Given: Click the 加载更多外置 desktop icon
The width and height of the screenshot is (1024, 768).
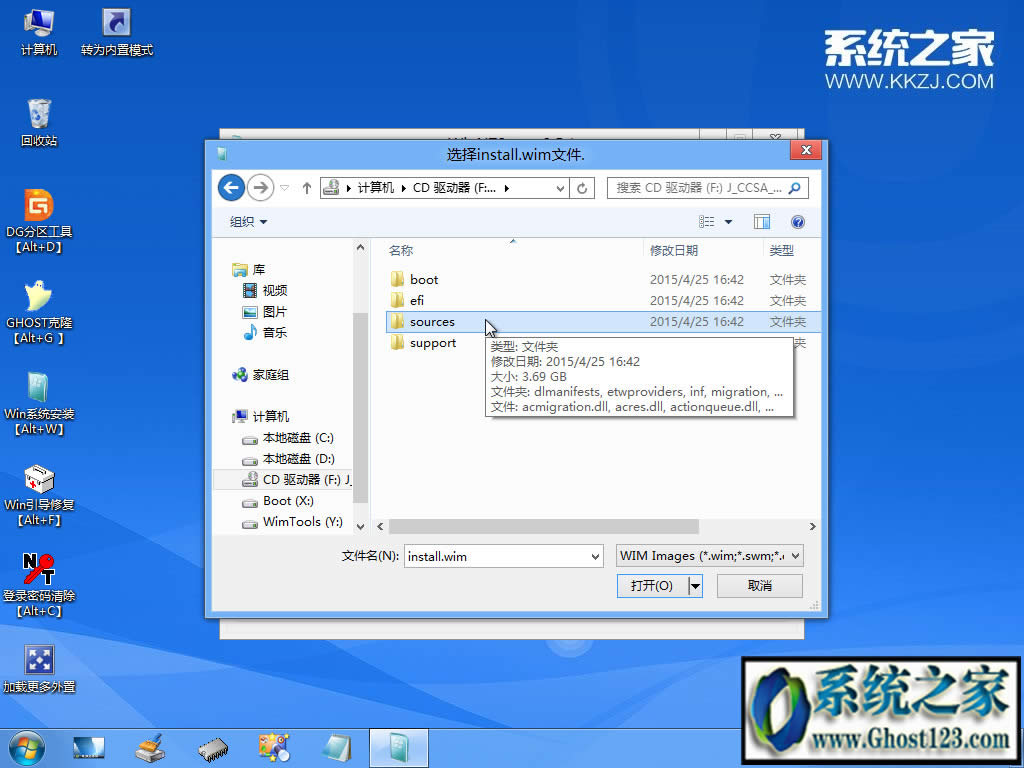Looking at the screenshot, I should [38, 660].
